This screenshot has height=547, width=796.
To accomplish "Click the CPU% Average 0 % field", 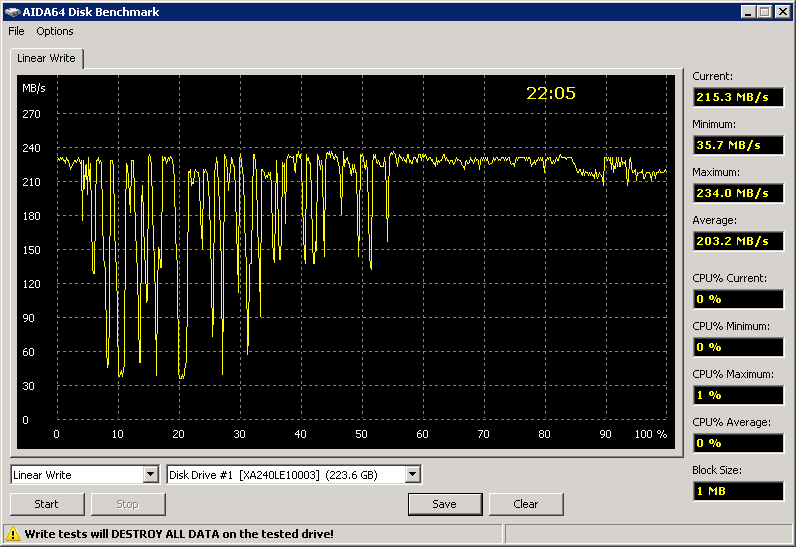I will (738, 443).
